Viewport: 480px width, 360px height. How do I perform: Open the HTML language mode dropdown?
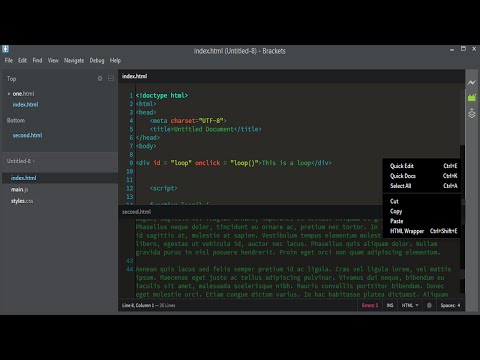(410, 305)
